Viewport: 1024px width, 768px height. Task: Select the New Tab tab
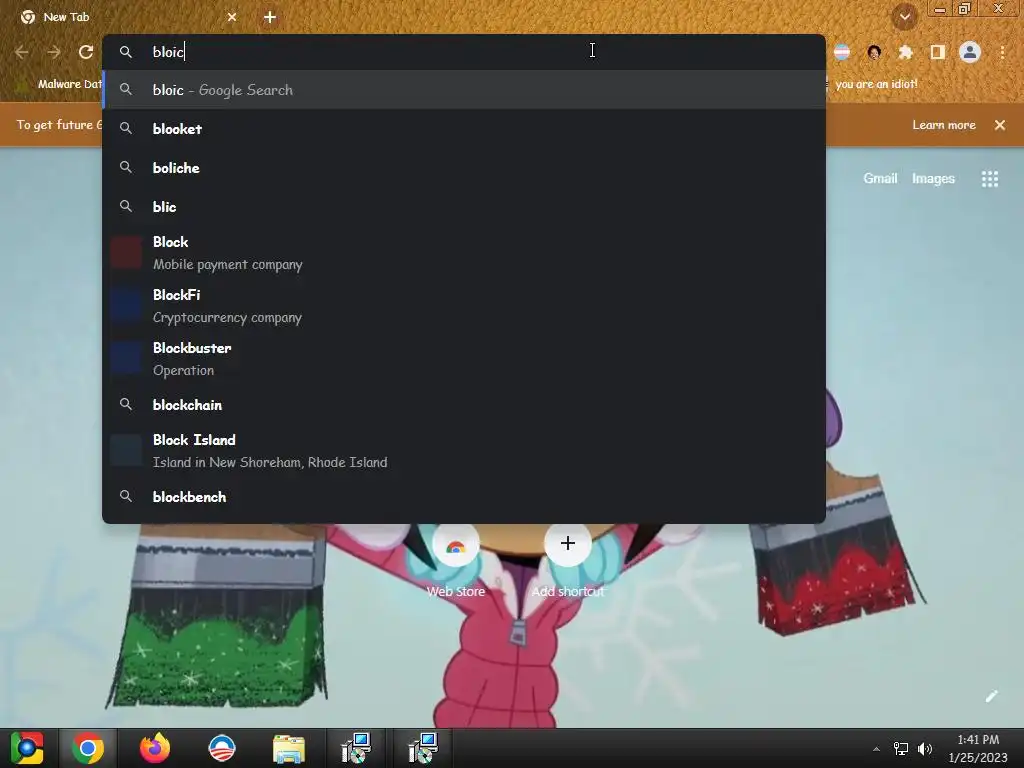pos(129,17)
